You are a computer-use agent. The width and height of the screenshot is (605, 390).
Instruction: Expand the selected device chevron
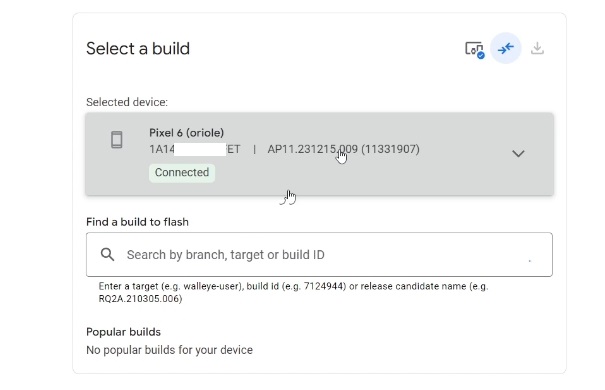(518, 154)
